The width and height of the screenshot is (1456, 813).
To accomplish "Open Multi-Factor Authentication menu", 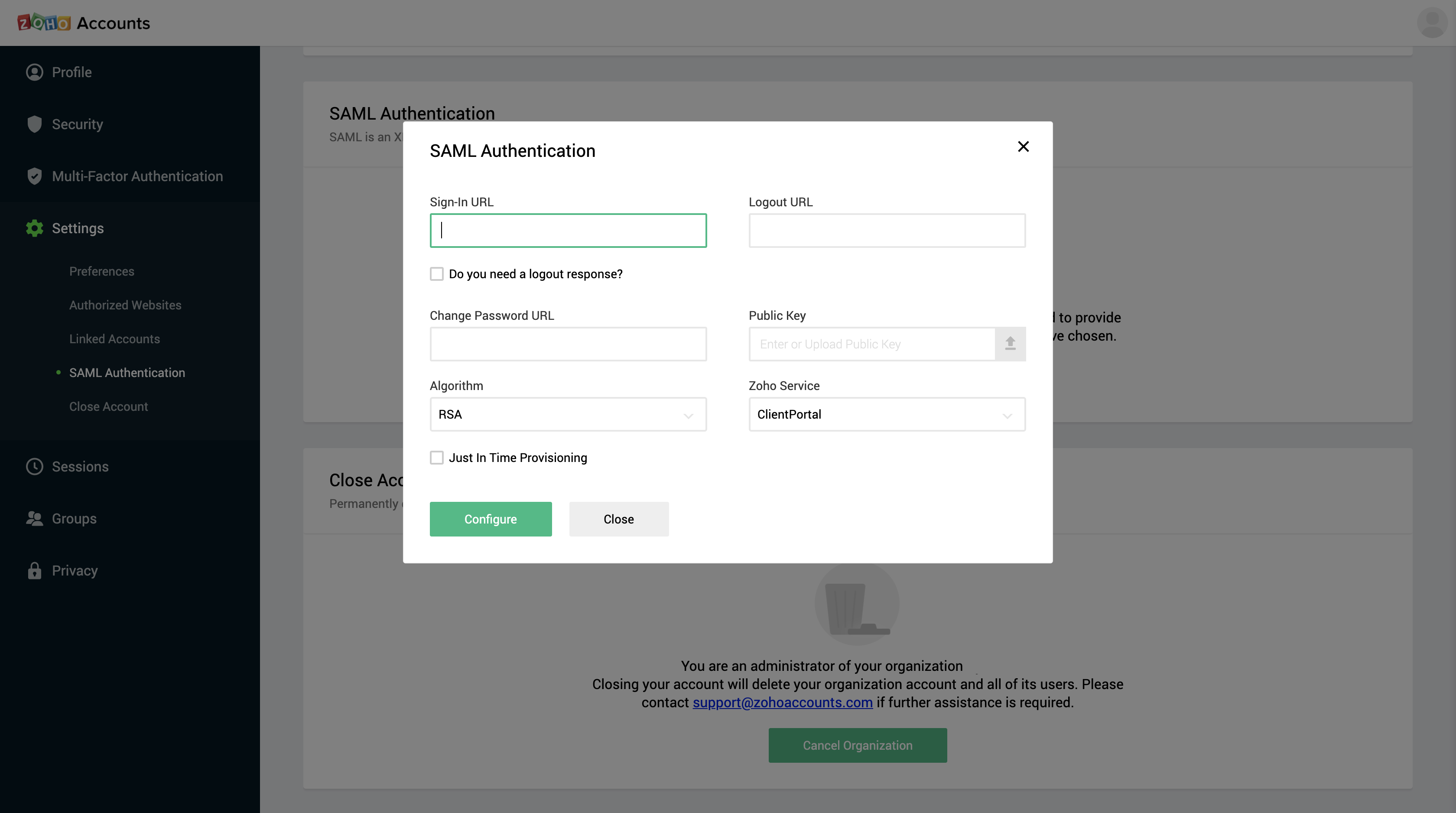I will click(x=137, y=176).
